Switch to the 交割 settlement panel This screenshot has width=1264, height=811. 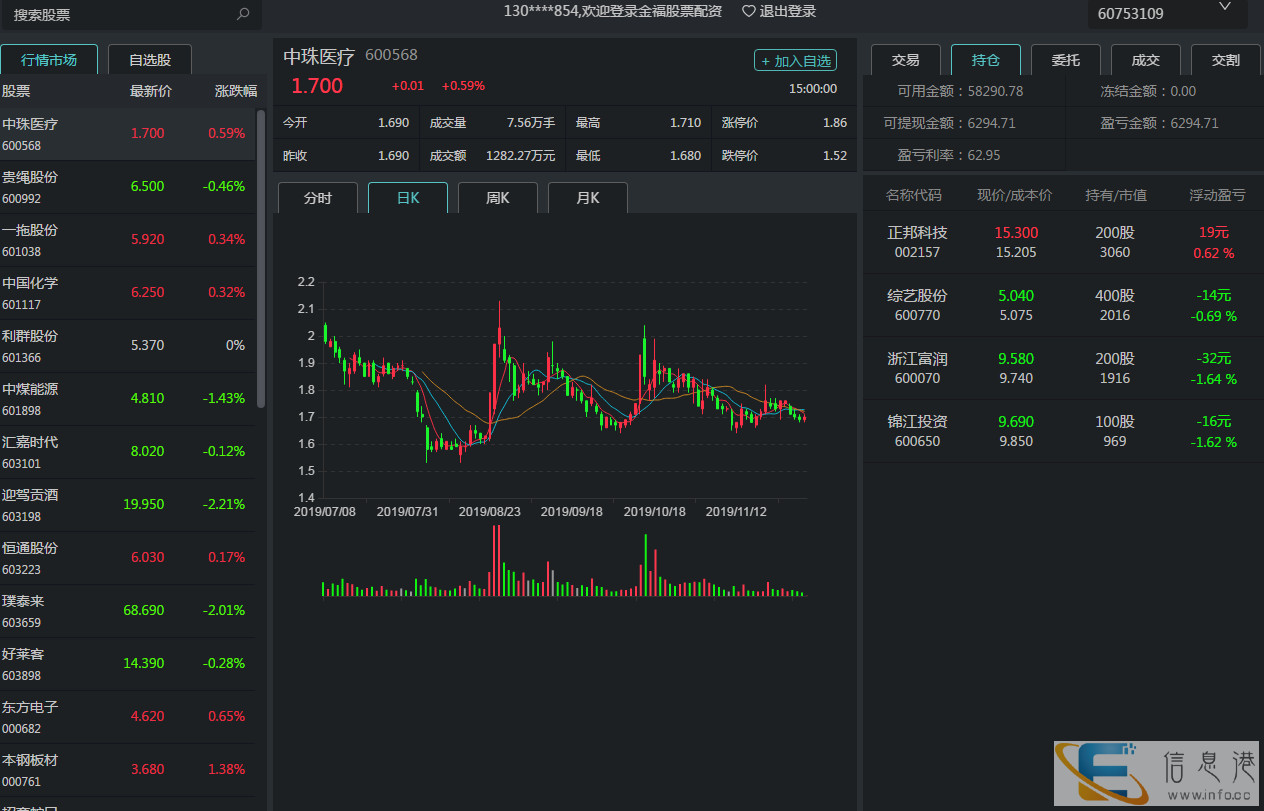(x=1225, y=59)
